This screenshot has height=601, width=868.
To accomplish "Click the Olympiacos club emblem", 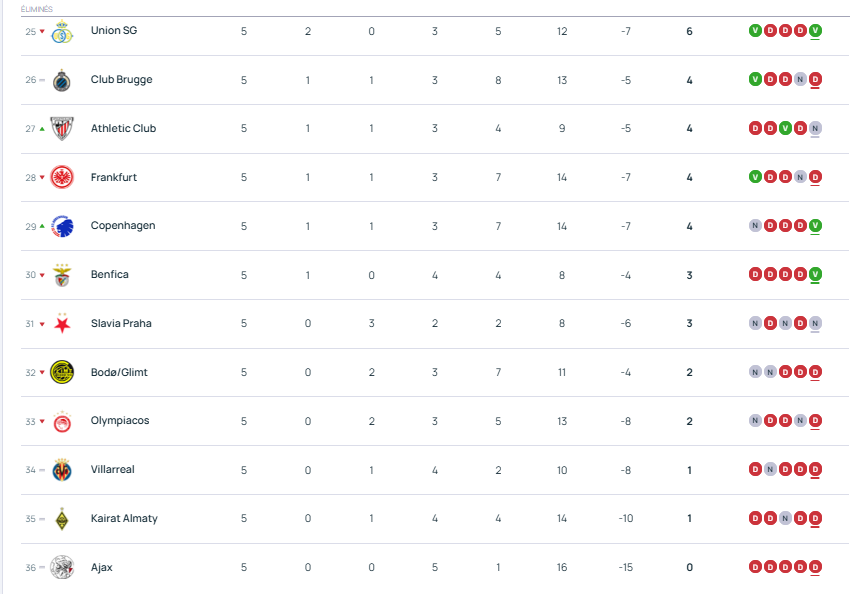I will tap(62, 420).
